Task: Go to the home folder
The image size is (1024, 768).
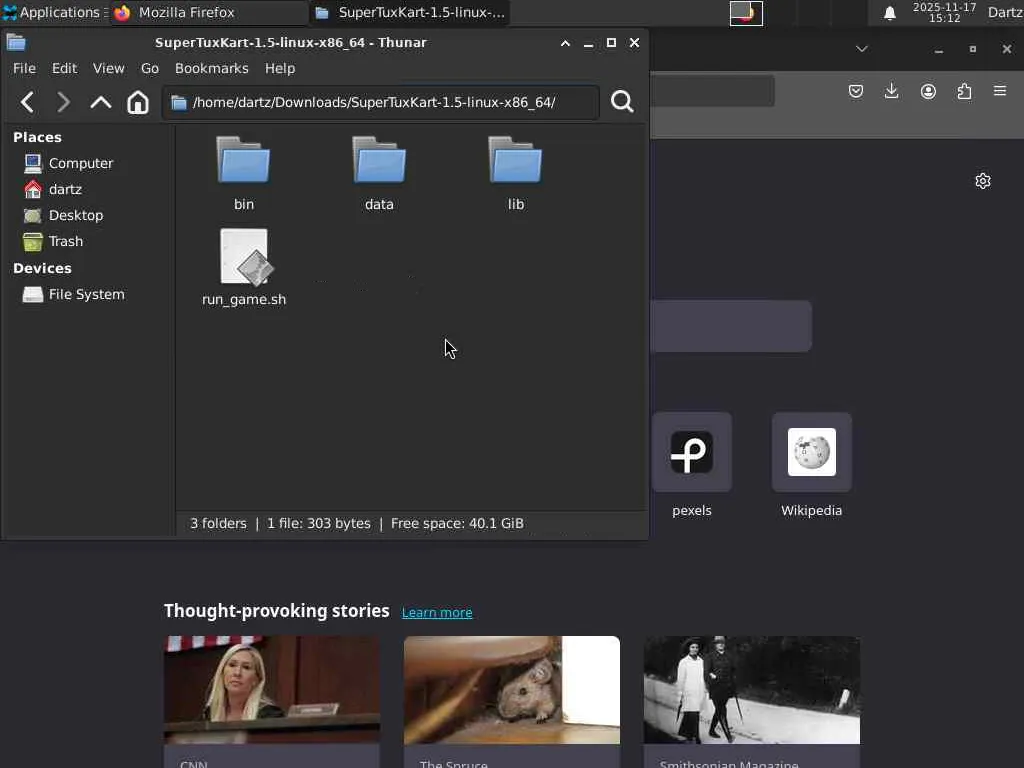Action: point(138,103)
